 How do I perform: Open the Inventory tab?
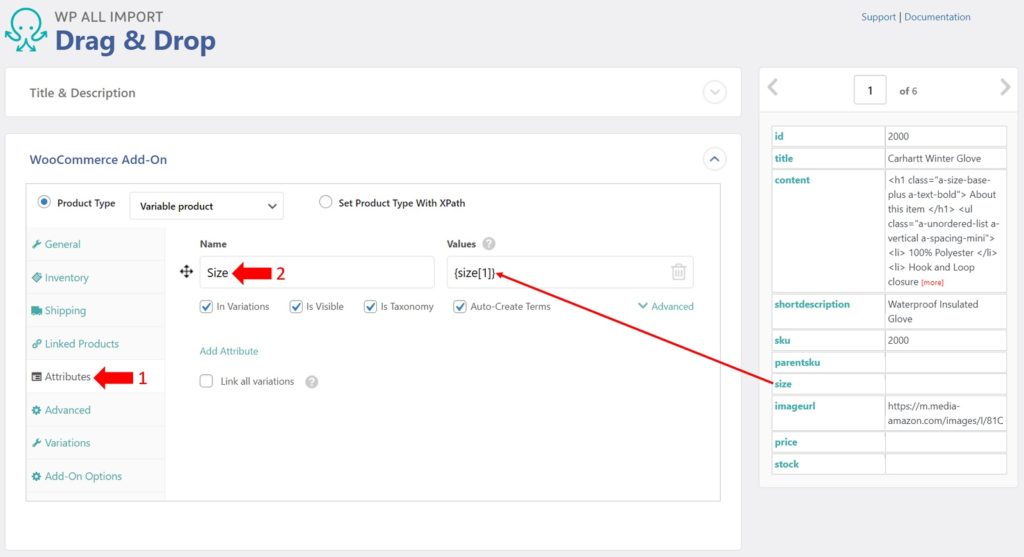[x=67, y=278]
